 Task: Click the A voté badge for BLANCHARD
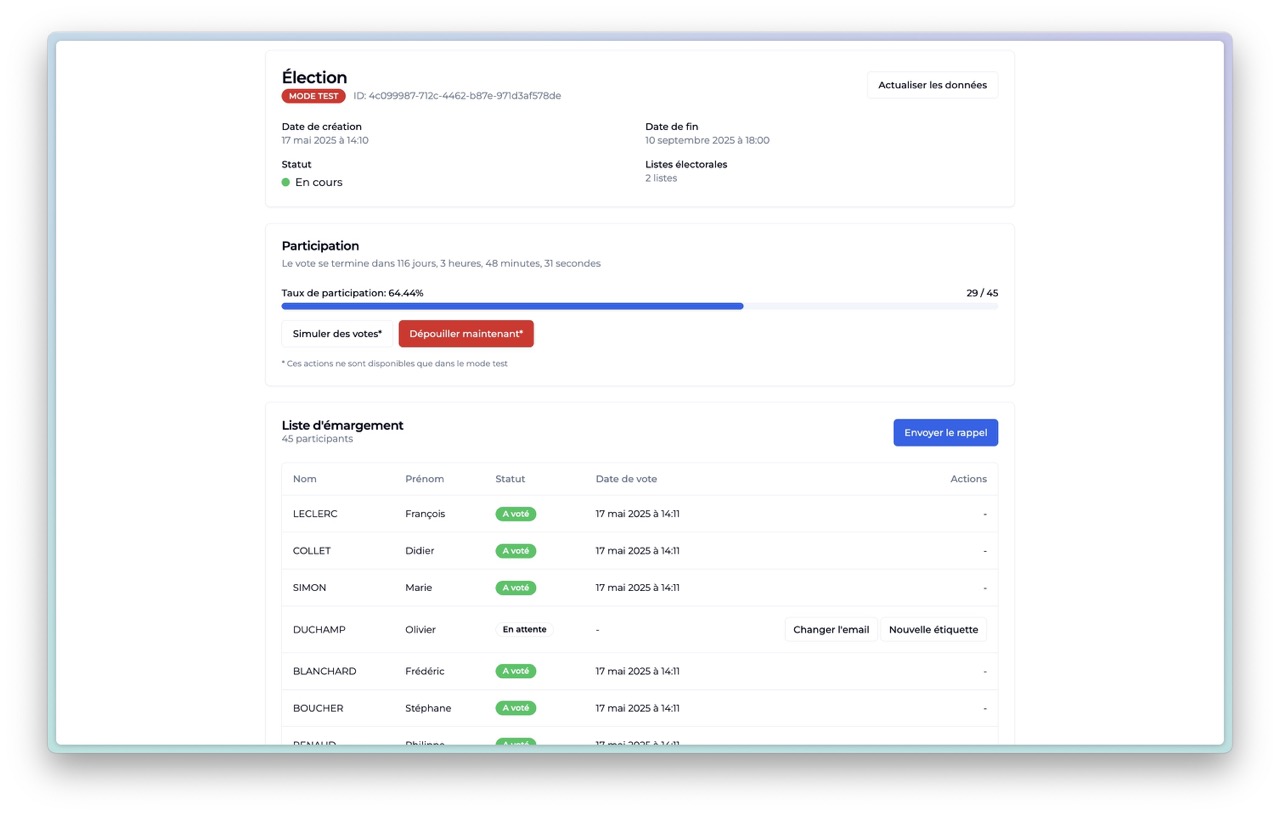click(516, 671)
